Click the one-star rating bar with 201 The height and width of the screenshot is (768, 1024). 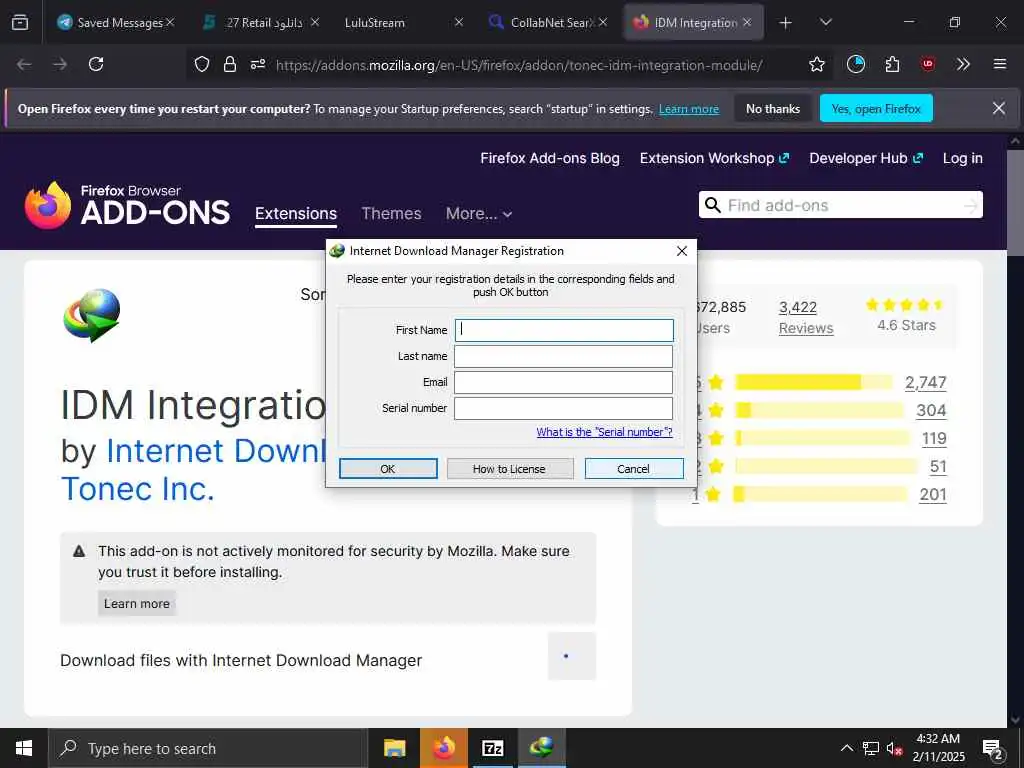pos(820,494)
